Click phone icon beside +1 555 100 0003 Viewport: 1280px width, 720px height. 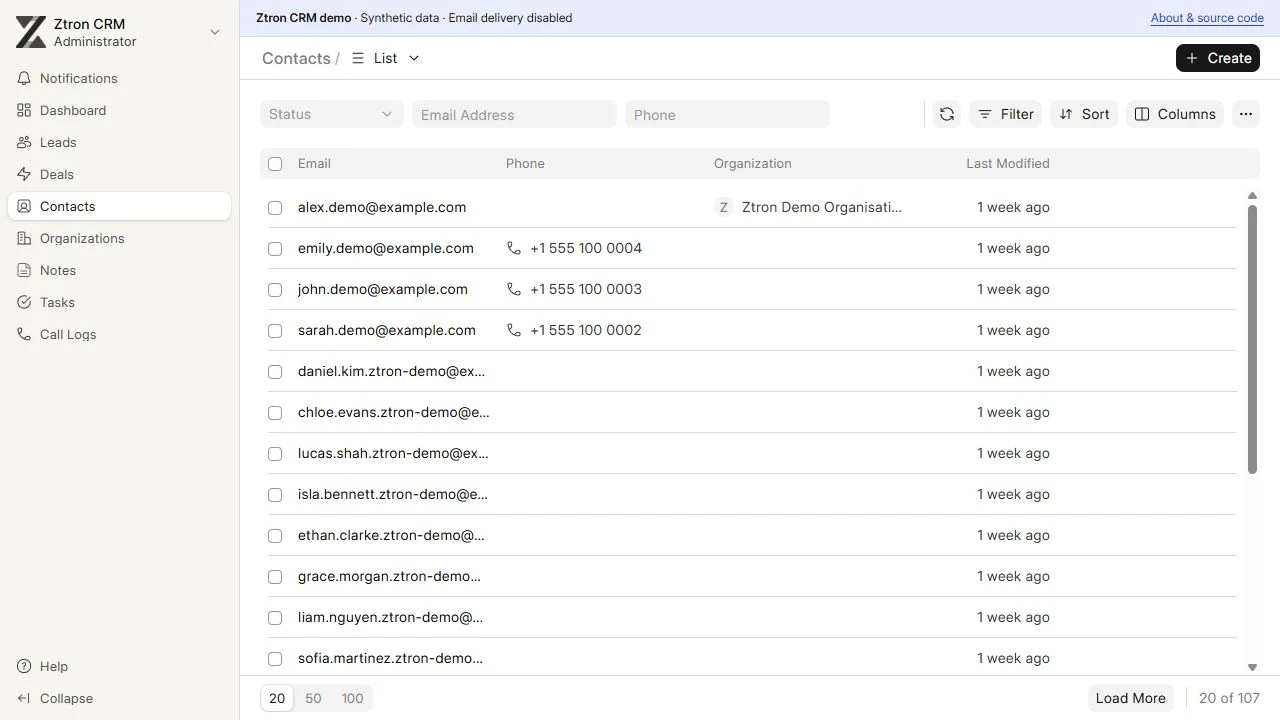(514, 289)
